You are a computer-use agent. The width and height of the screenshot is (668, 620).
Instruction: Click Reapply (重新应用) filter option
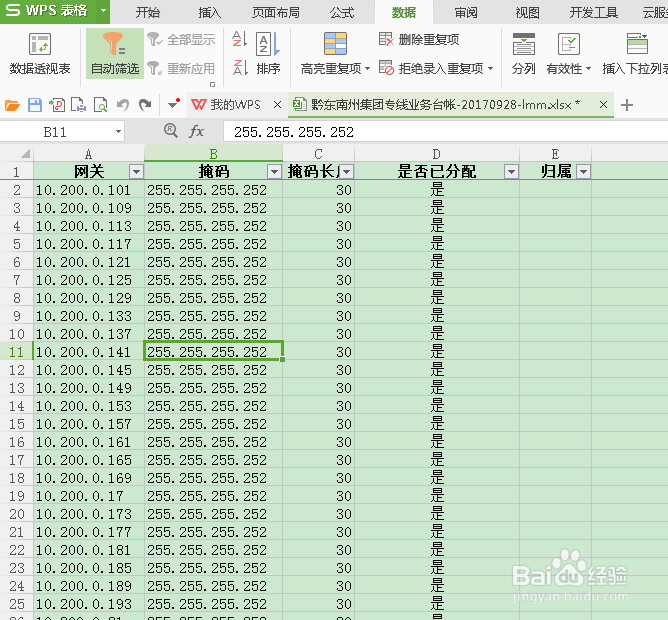[181, 68]
